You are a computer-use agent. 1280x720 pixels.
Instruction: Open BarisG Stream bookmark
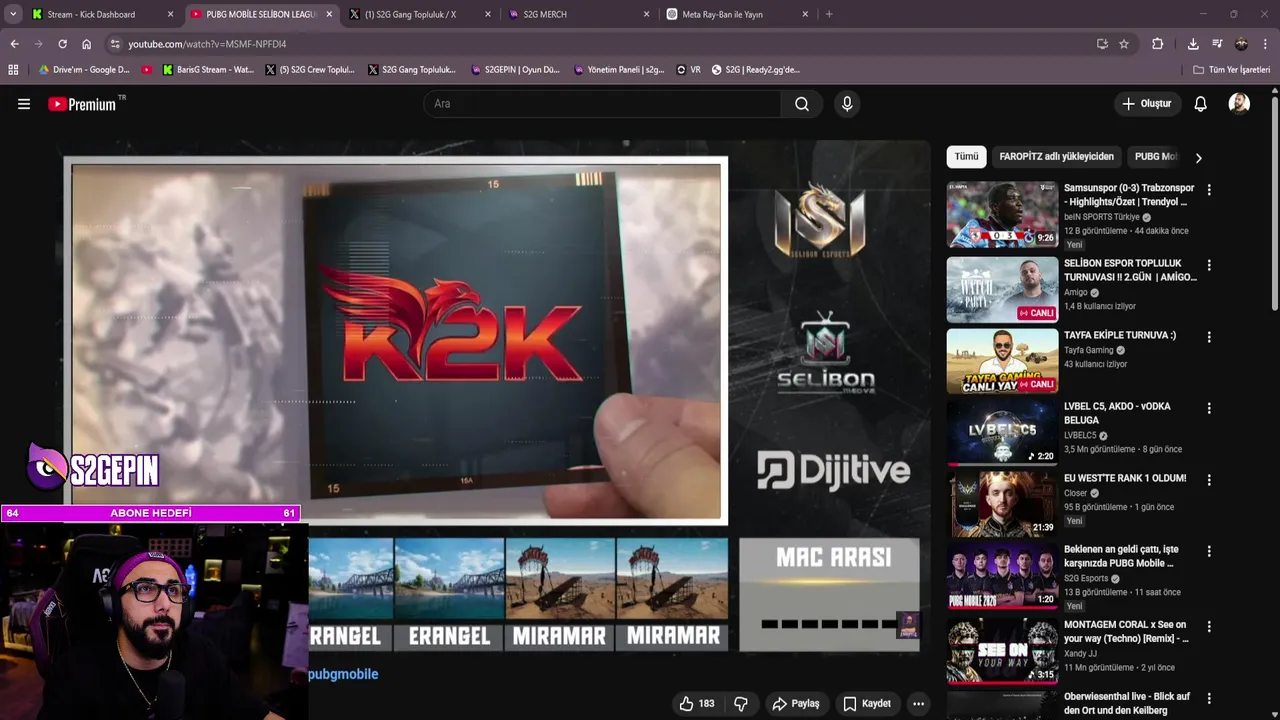click(x=207, y=70)
